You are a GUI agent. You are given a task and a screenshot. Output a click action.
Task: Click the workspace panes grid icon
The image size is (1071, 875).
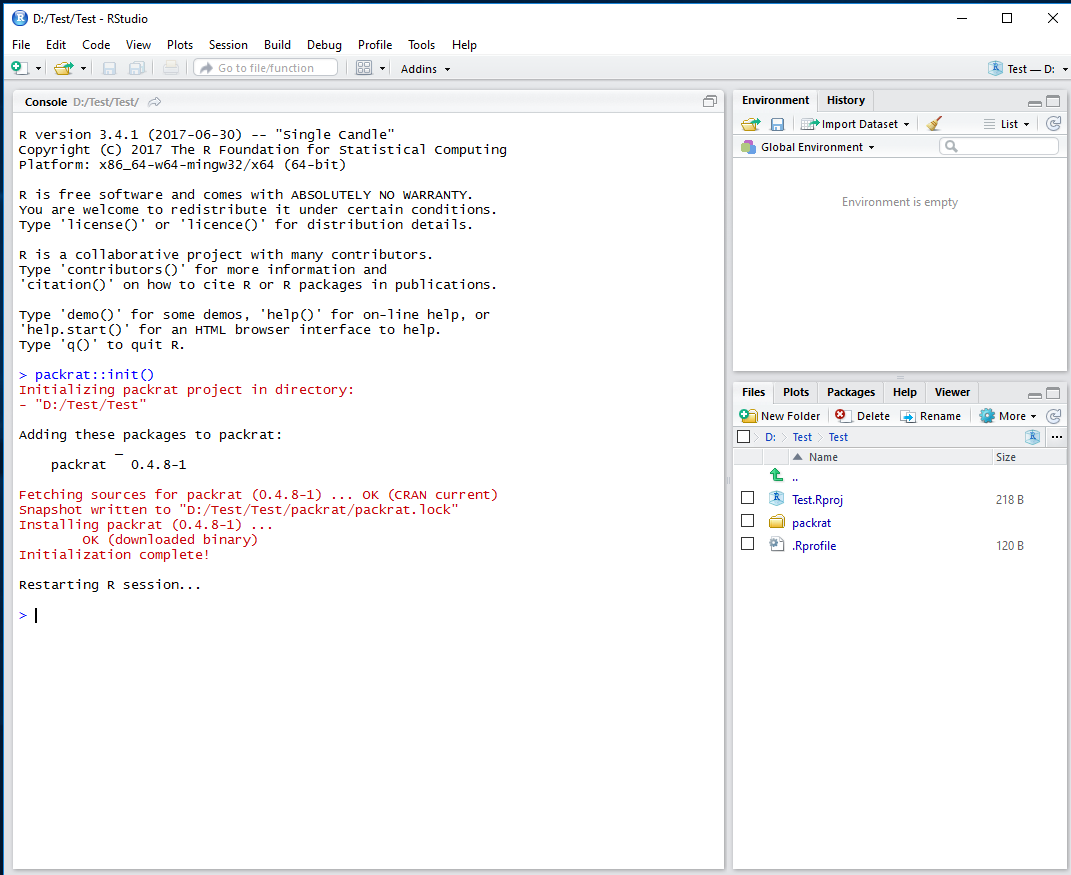364,68
